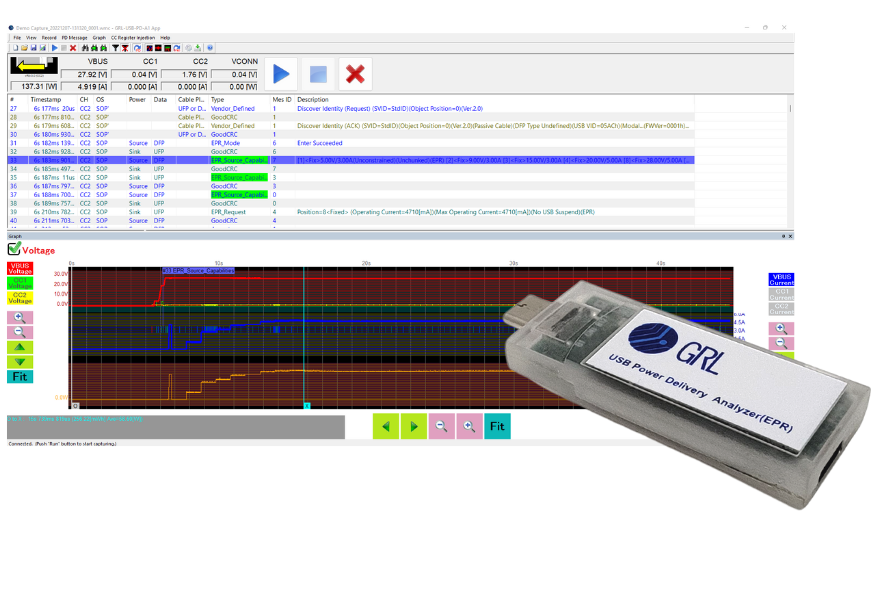Click the horizontal Fit button below graph

pyautogui.click(x=497, y=427)
